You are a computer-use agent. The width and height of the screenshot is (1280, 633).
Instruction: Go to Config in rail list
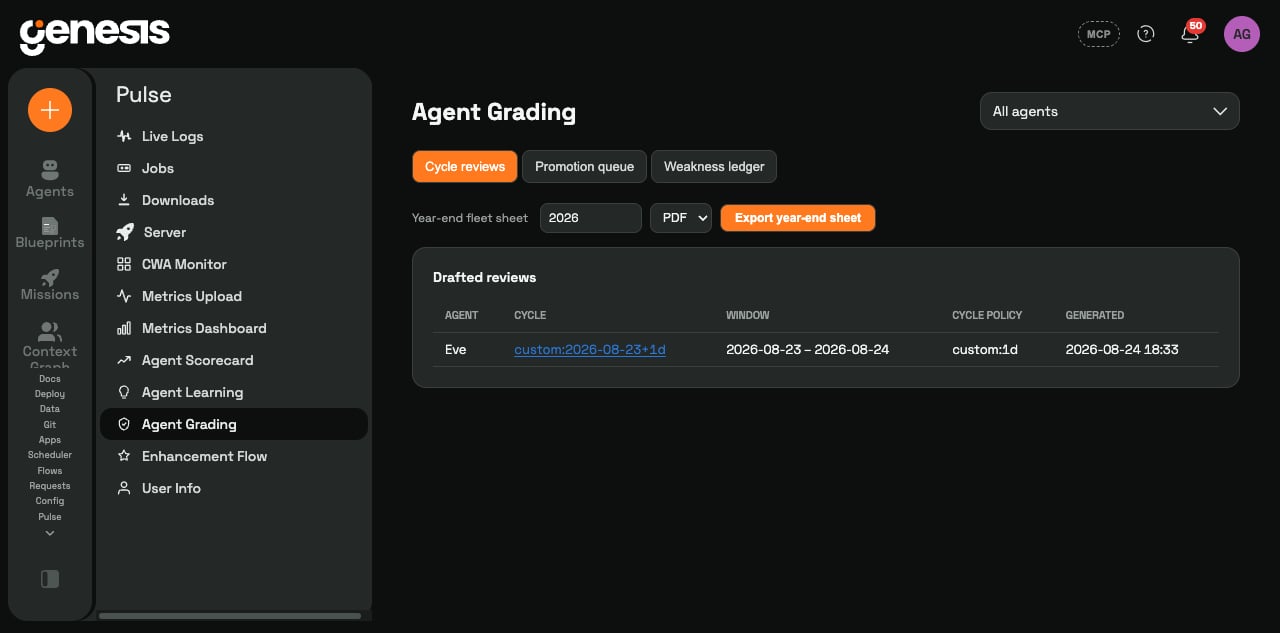(x=50, y=501)
